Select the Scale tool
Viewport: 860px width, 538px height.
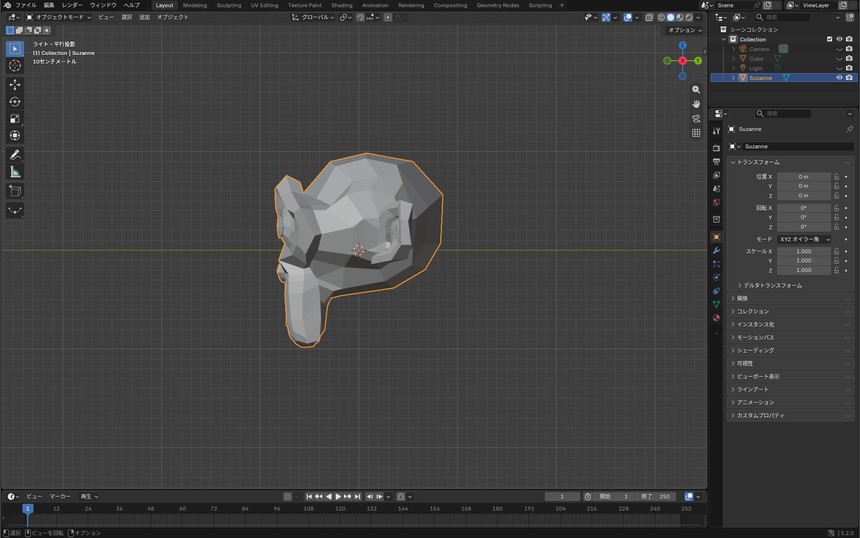pos(15,118)
